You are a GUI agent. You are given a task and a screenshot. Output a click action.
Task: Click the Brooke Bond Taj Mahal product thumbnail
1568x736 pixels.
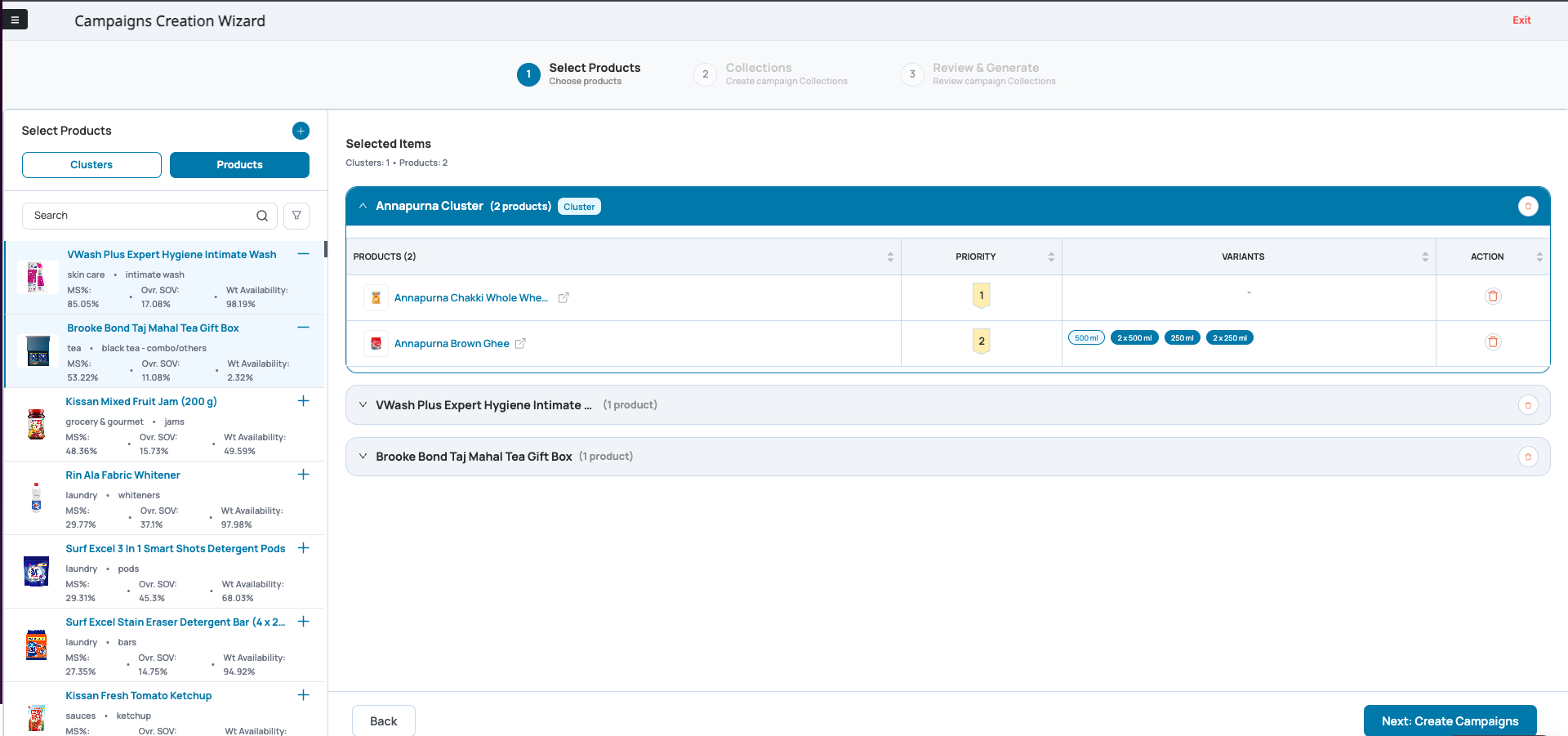(x=38, y=351)
